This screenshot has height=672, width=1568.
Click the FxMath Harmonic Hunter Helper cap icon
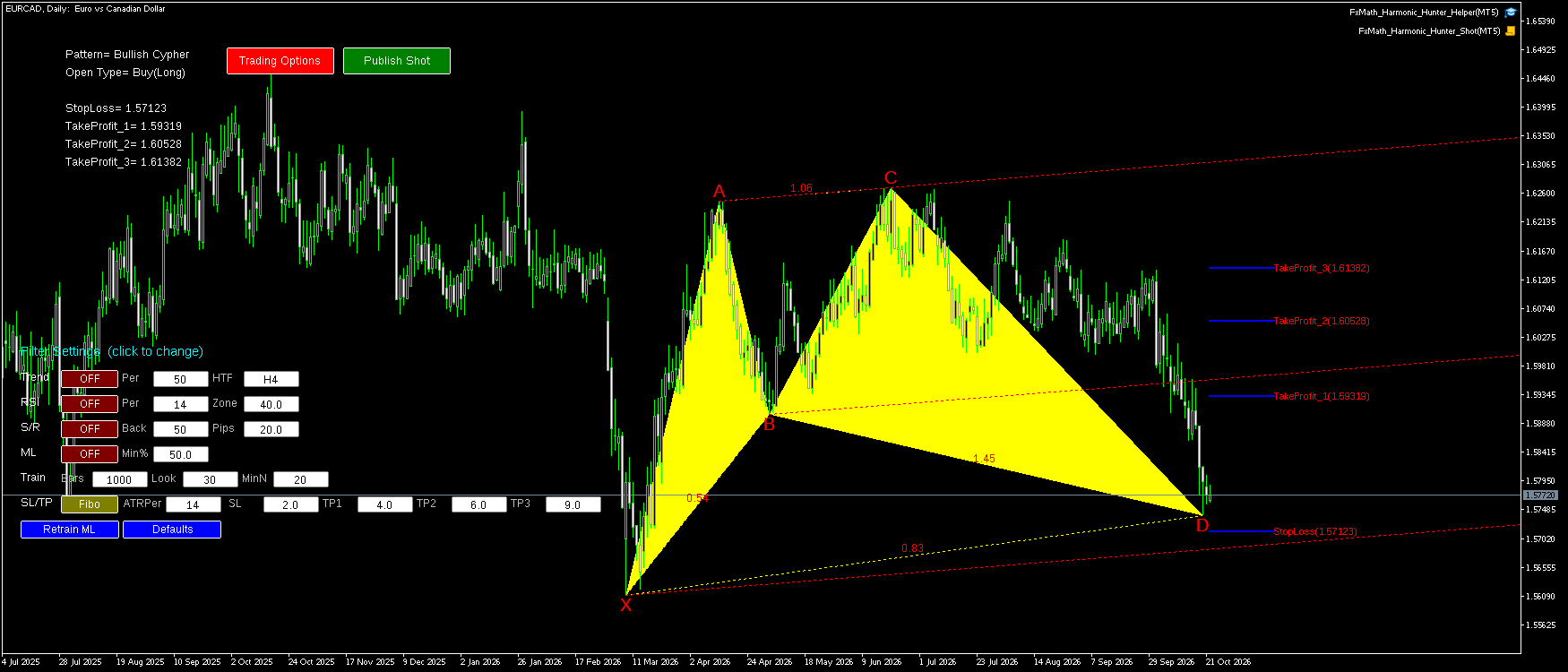(1511, 13)
